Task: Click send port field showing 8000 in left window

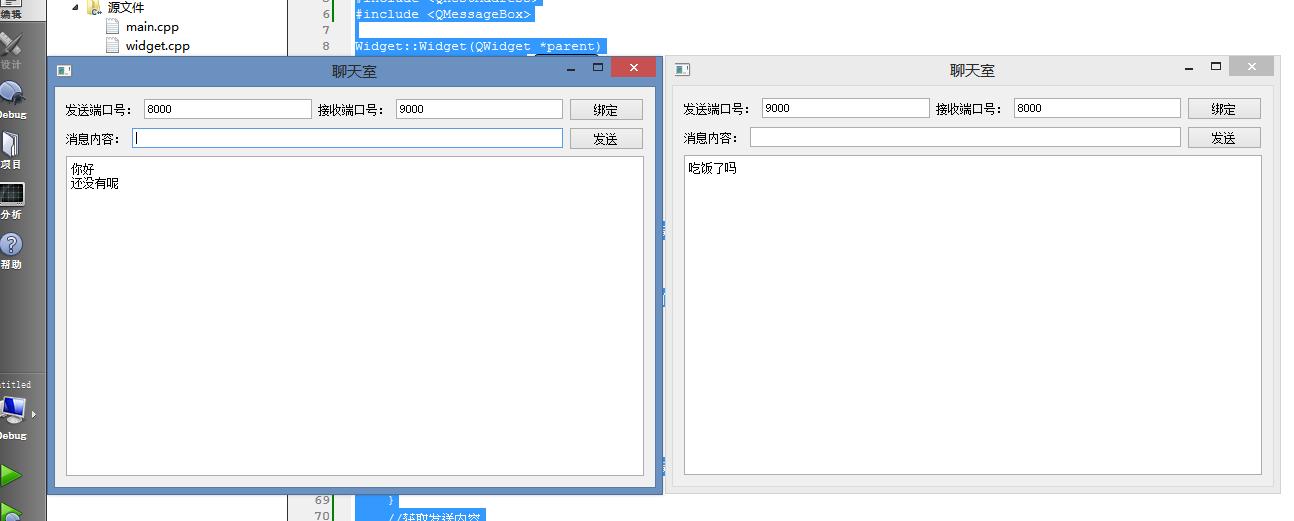Action: click(x=228, y=109)
